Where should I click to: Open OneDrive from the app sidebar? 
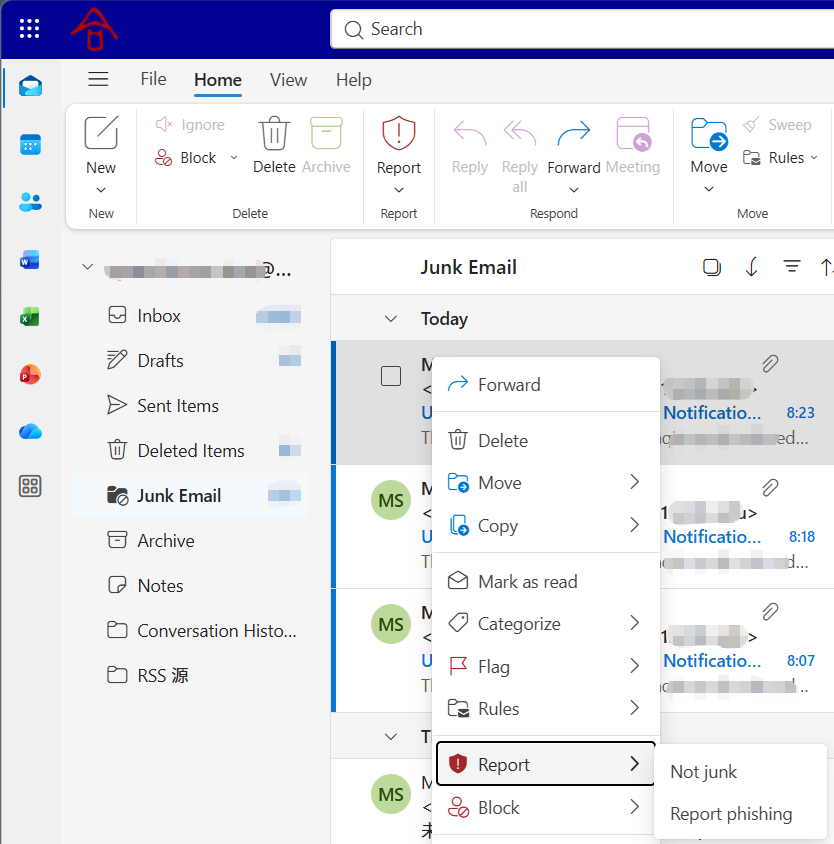tap(30, 431)
